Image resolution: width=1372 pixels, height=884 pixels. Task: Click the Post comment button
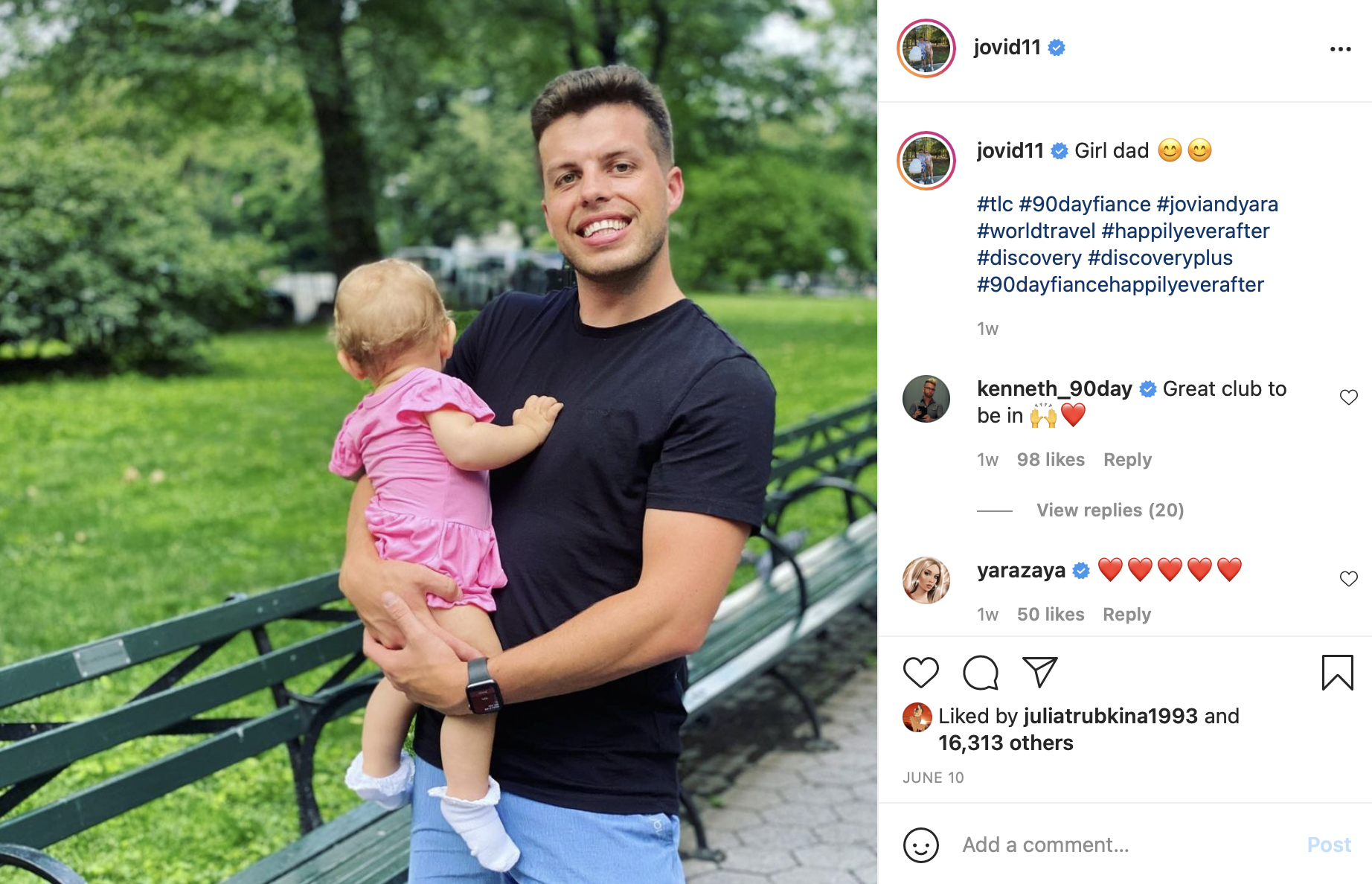pyautogui.click(x=1329, y=845)
